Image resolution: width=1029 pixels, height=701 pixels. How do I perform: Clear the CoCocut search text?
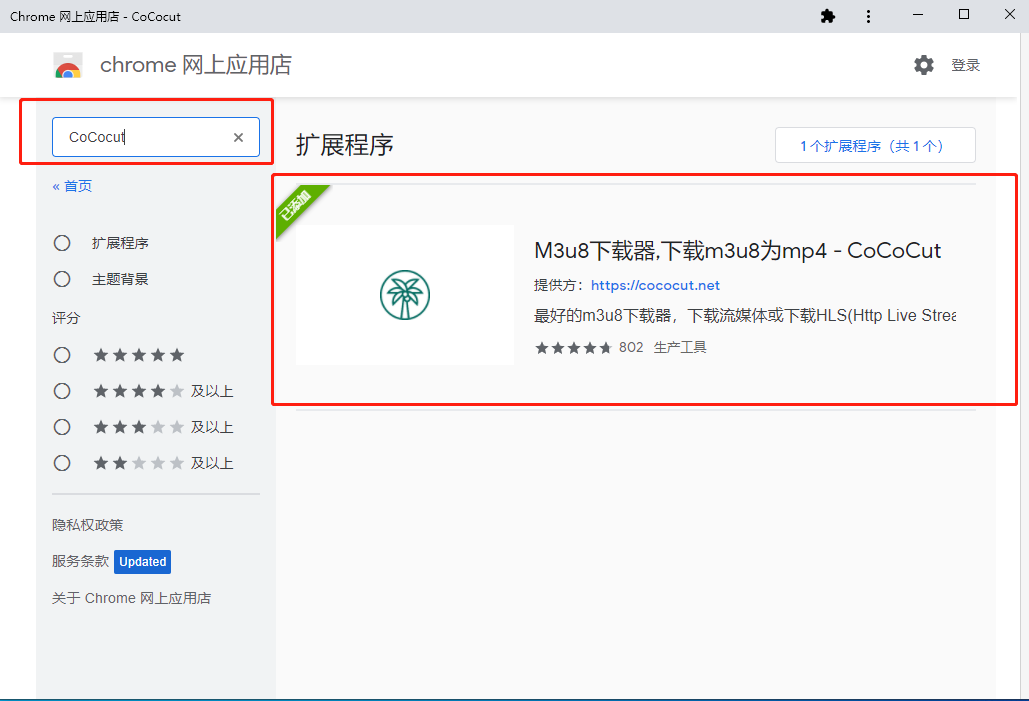238,137
